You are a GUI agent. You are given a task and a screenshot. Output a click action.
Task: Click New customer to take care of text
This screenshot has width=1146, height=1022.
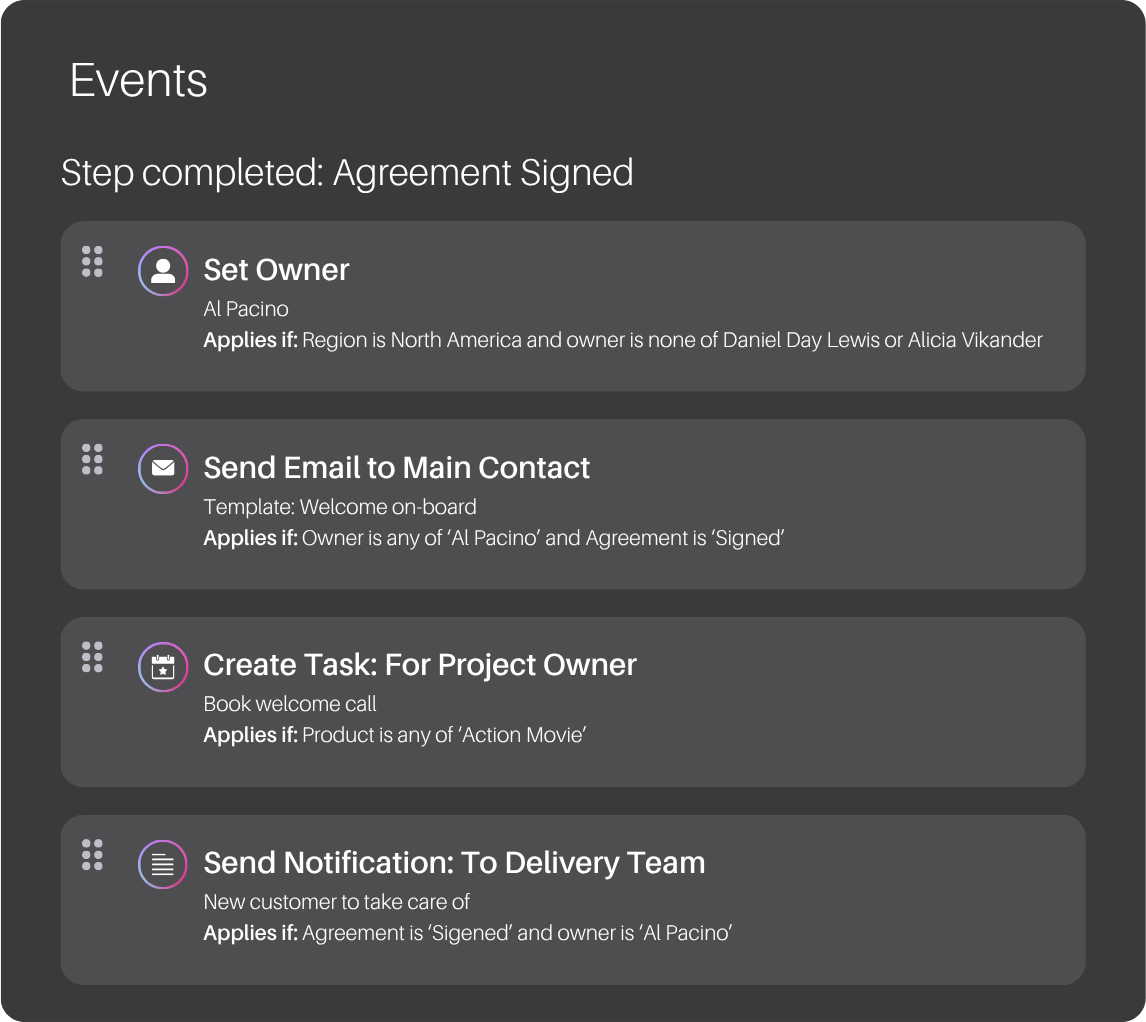(x=336, y=902)
